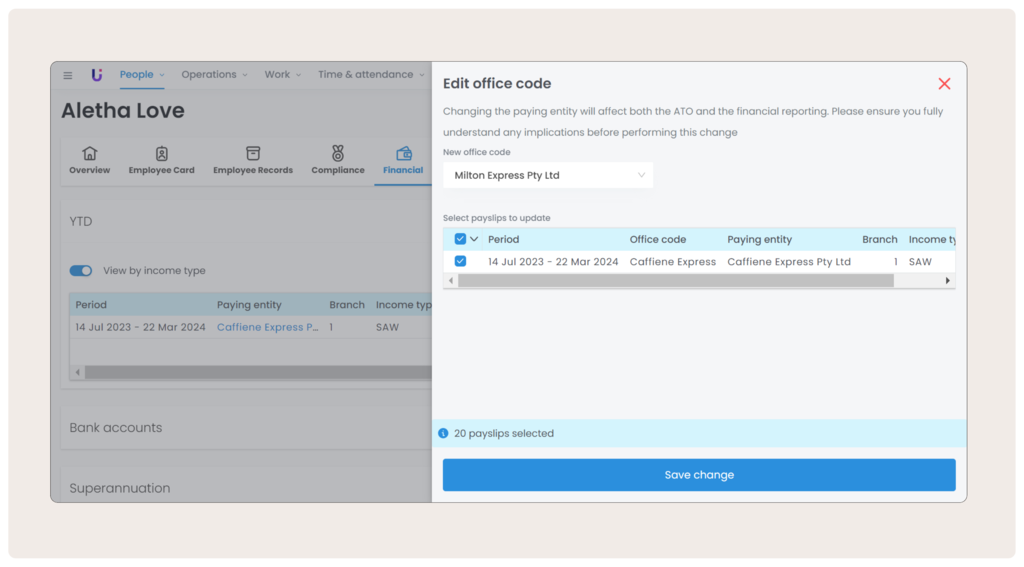This screenshot has width=1024, height=567.
Task: Open the Employee Card tab
Action: tap(161, 160)
